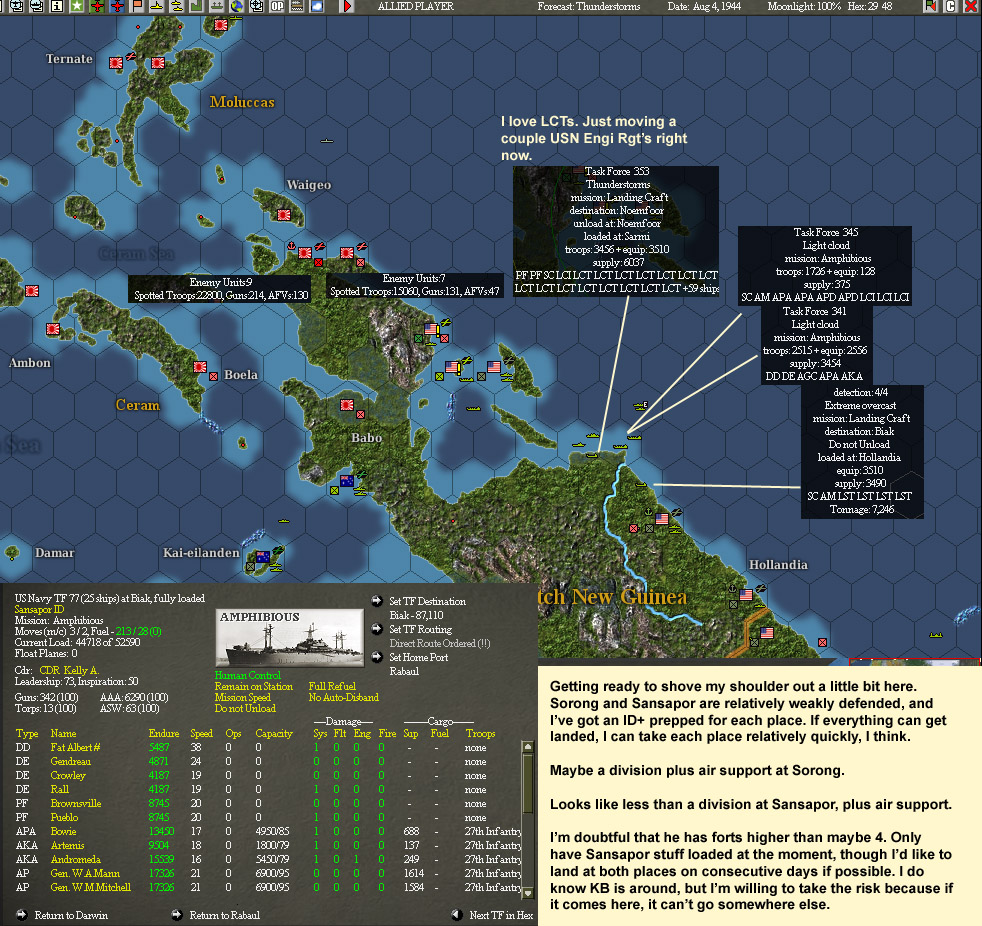
Task: Click the red airplane icon on blue background
Action: [x=116, y=6]
